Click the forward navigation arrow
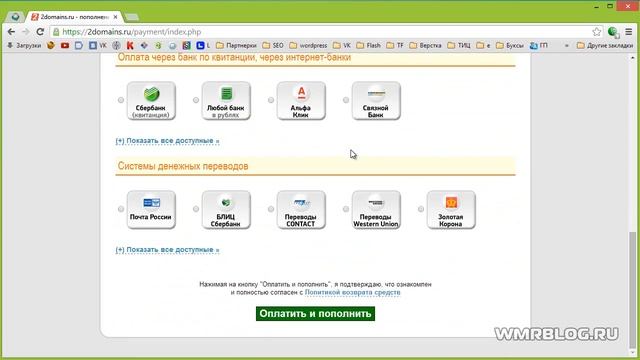 (x=25, y=32)
